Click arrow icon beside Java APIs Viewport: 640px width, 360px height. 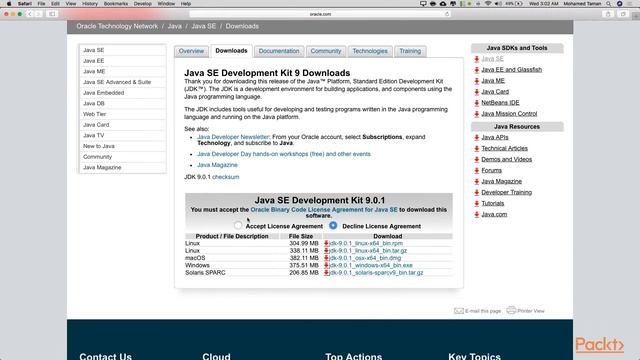[476, 138]
